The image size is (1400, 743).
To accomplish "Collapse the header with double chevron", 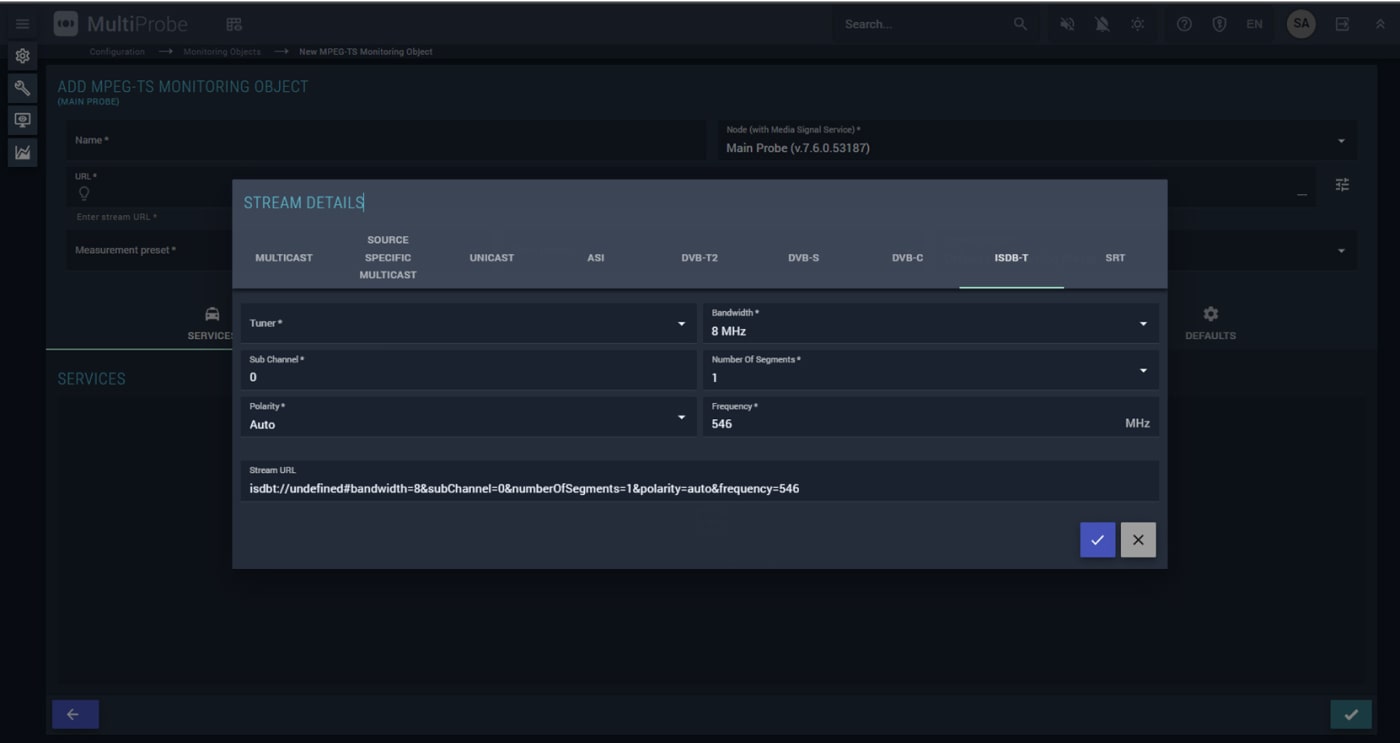I will click(x=1379, y=24).
